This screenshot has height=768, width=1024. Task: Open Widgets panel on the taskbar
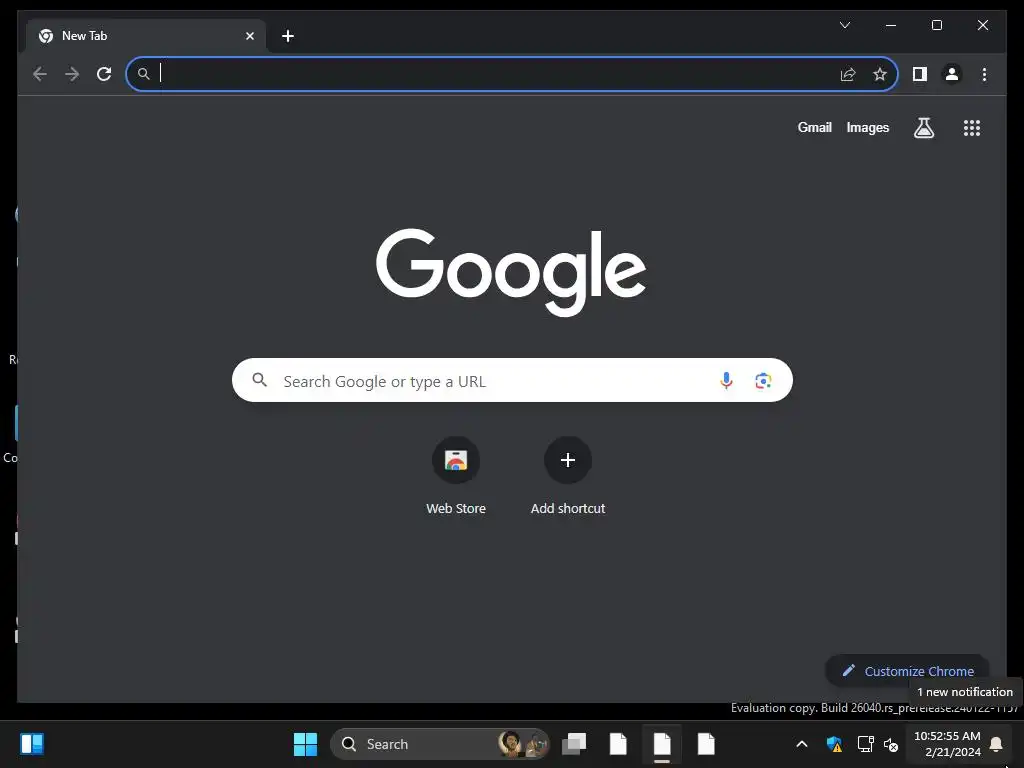32,744
